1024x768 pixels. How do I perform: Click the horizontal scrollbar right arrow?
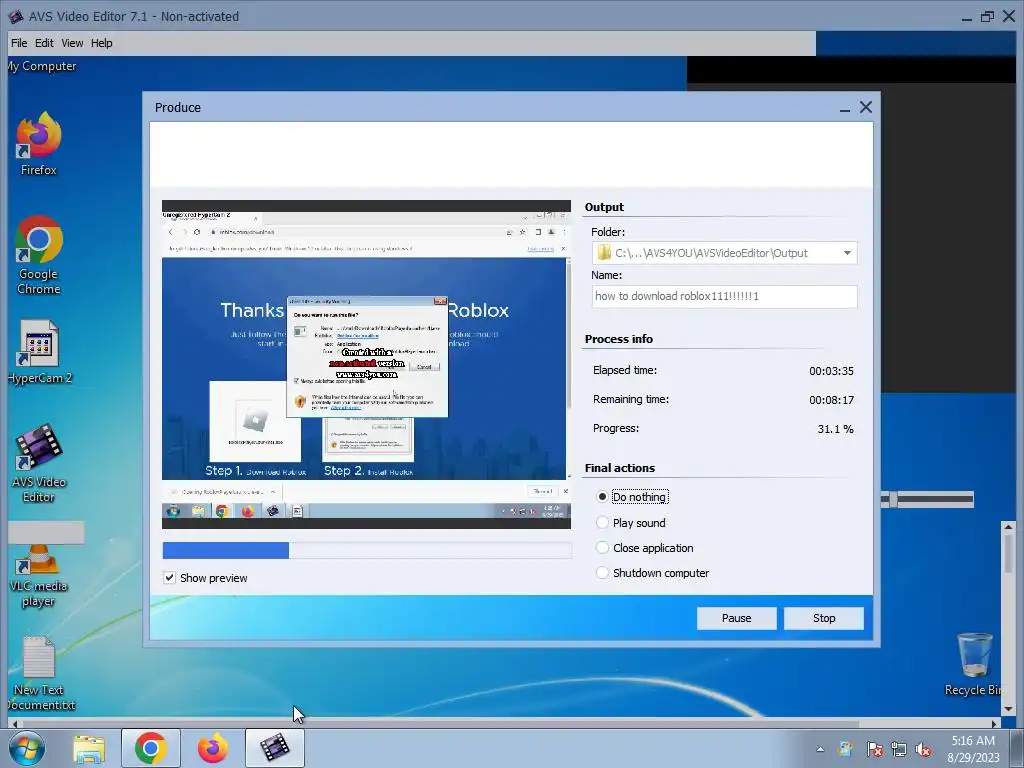coord(994,724)
